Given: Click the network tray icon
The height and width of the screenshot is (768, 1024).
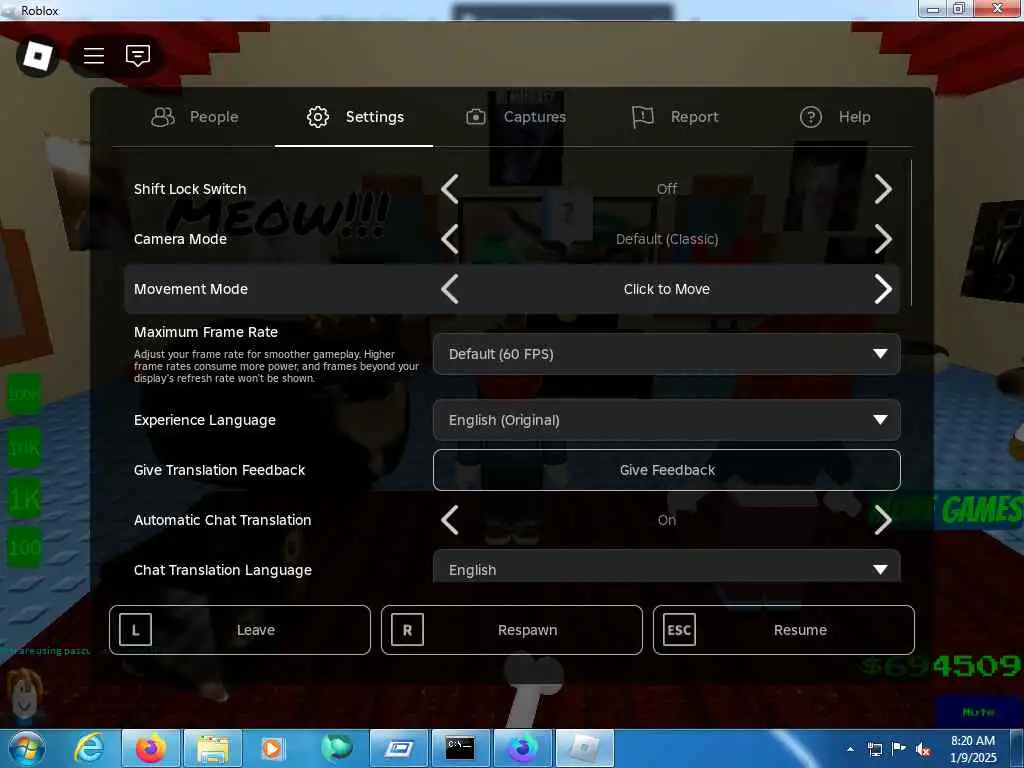Looking at the screenshot, I should tap(874, 749).
